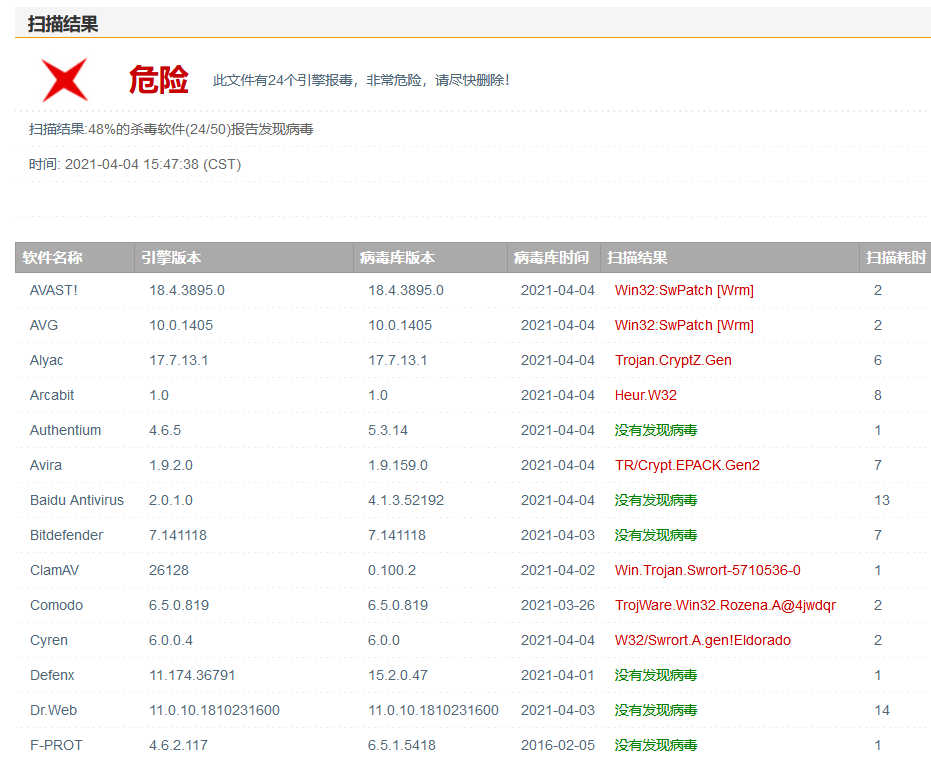
Task: Click database version 4.1.3.52192
Action: click(x=406, y=500)
